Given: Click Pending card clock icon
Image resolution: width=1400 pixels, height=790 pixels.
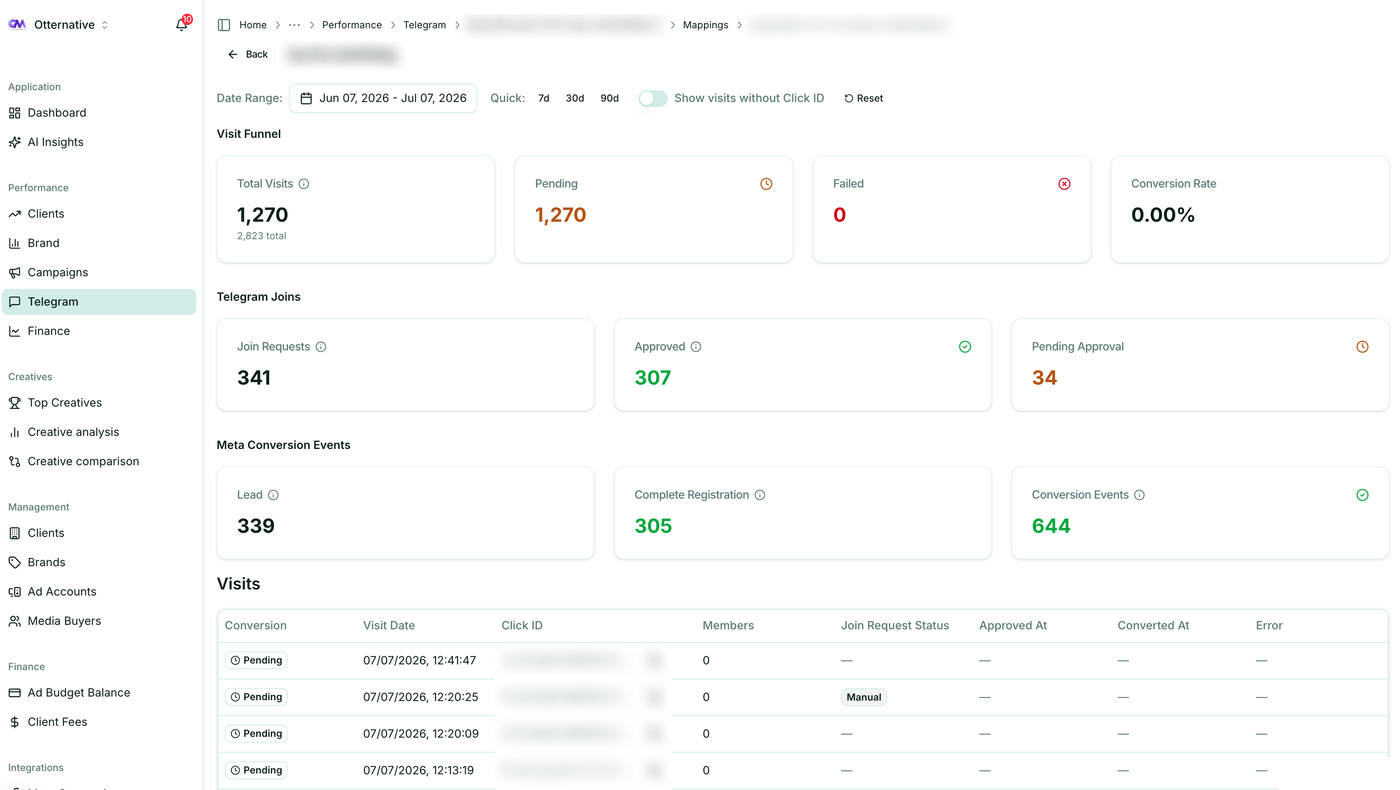Looking at the screenshot, I should point(766,184).
